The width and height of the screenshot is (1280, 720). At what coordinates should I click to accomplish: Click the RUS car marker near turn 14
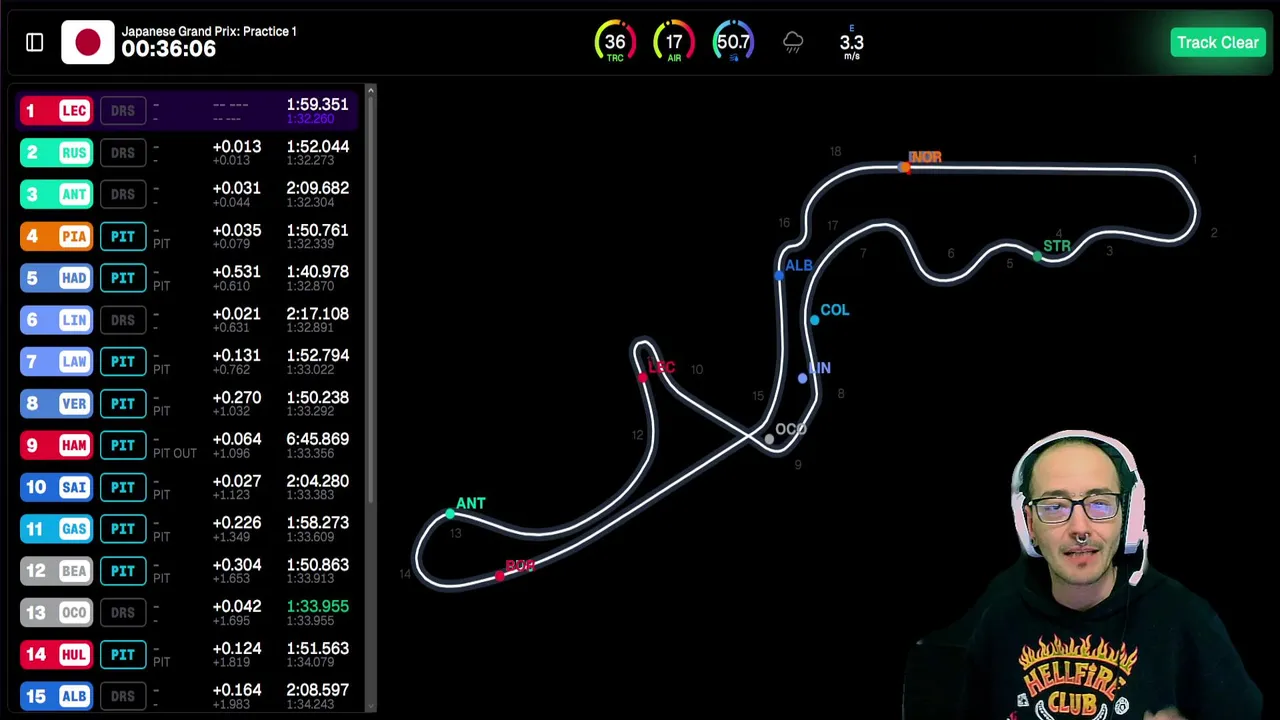[499, 576]
